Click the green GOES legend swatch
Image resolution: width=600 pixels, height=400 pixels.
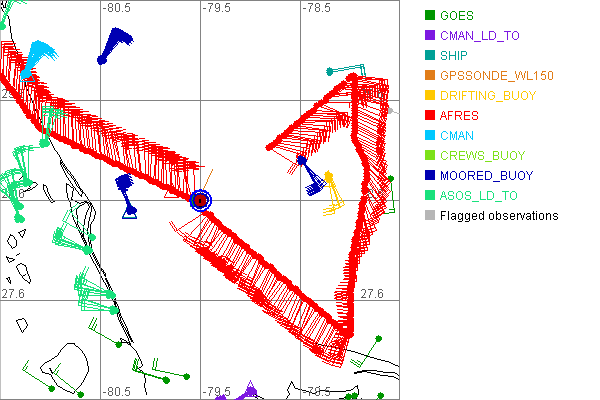430,16
